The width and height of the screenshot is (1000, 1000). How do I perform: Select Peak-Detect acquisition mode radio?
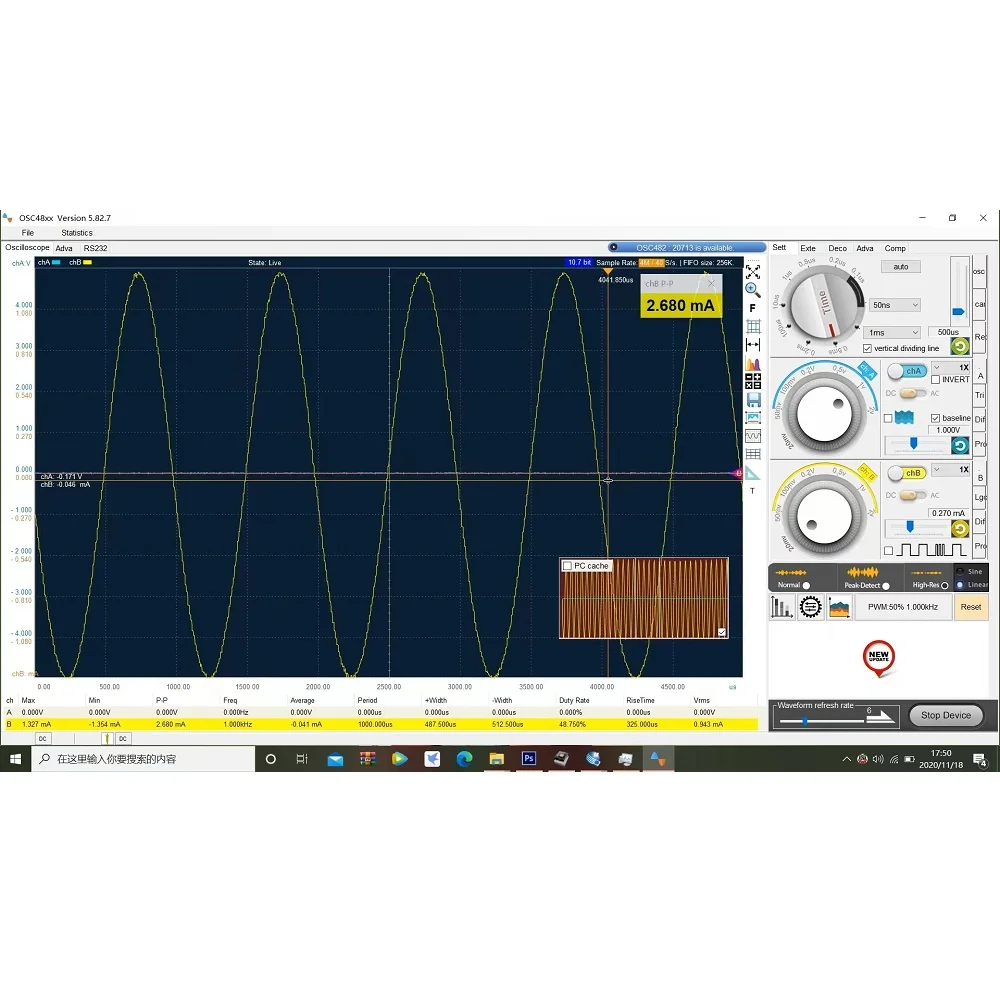click(886, 585)
